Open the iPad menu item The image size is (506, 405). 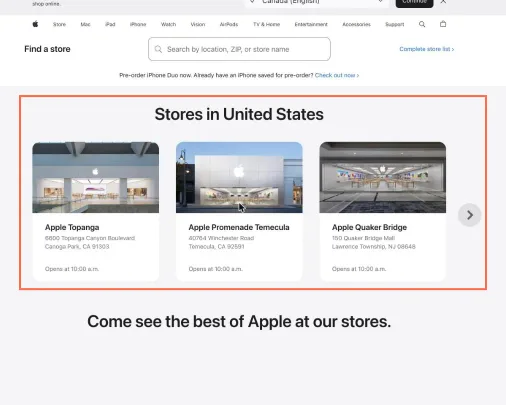[x=110, y=24]
